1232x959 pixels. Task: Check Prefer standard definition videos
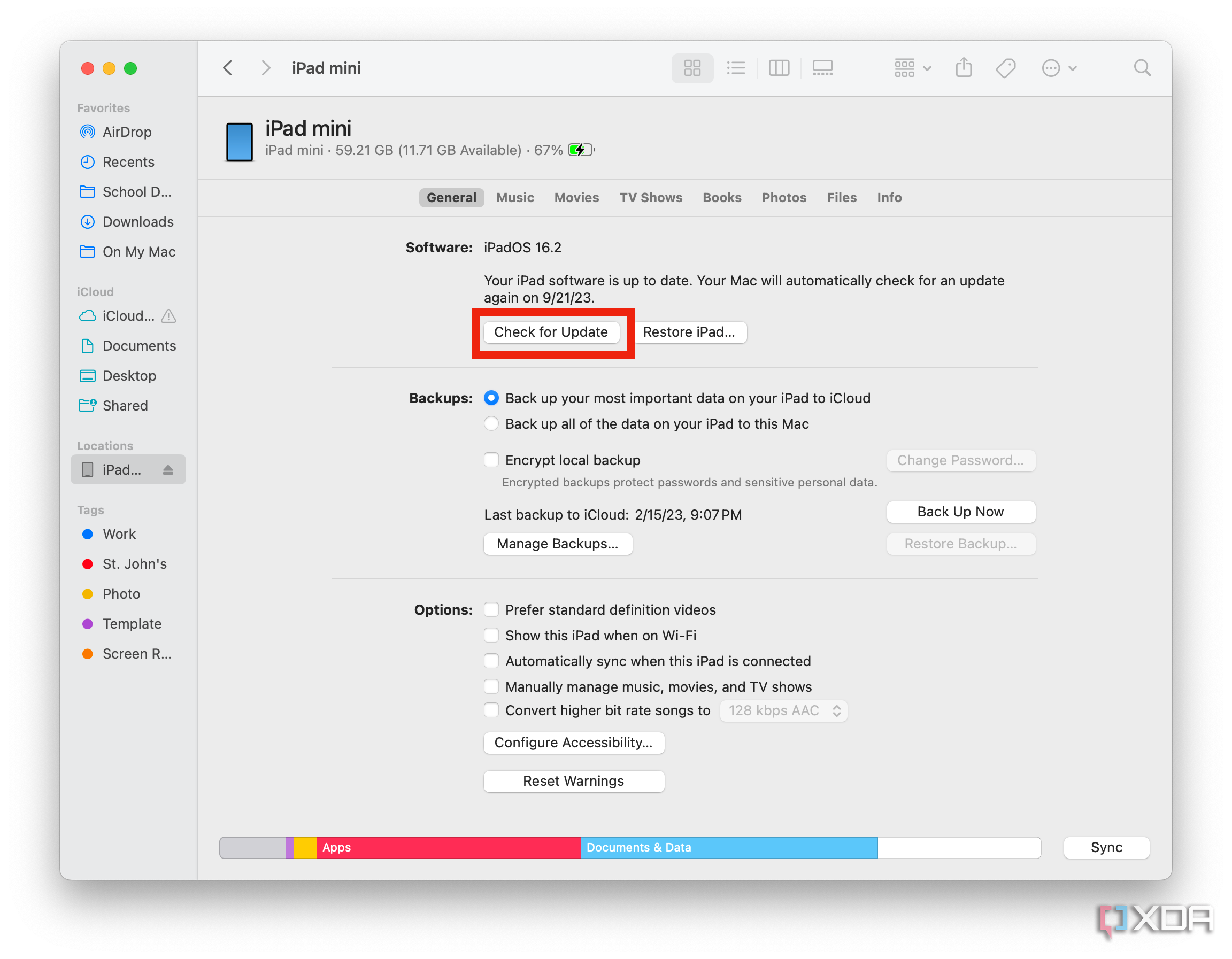coord(491,609)
